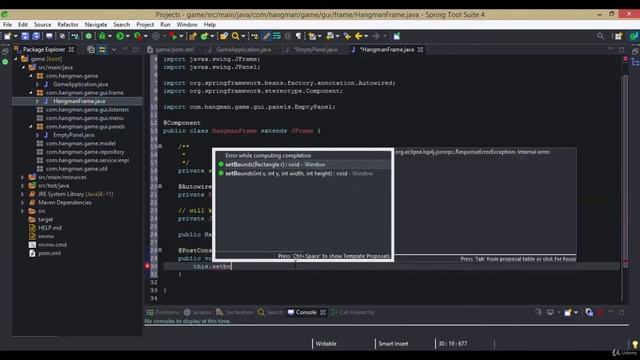640x360 pixels.
Task: Select HELP.md in the project tree
Action: point(49,228)
